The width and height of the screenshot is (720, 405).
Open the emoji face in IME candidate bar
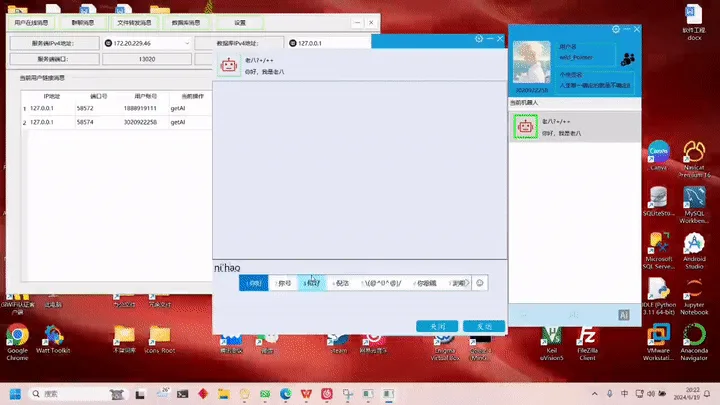(x=479, y=283)
